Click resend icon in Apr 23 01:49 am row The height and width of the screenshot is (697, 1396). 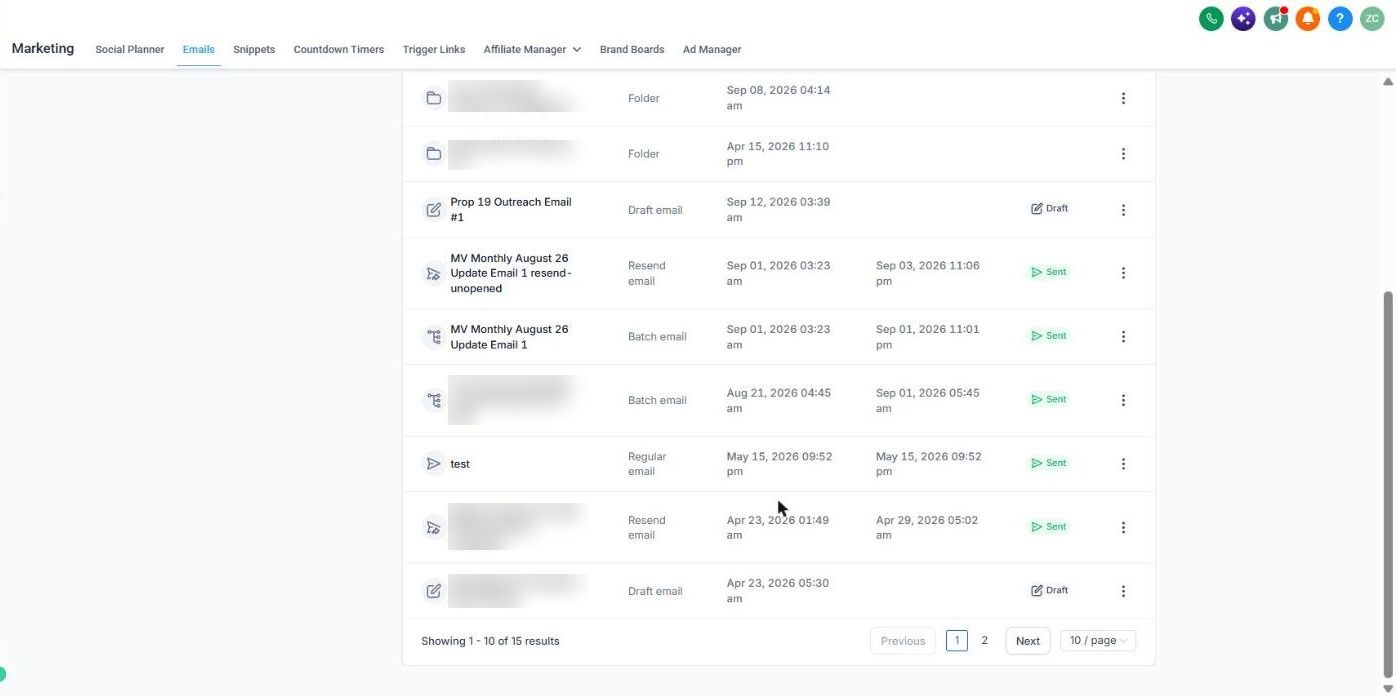(433, 528)
